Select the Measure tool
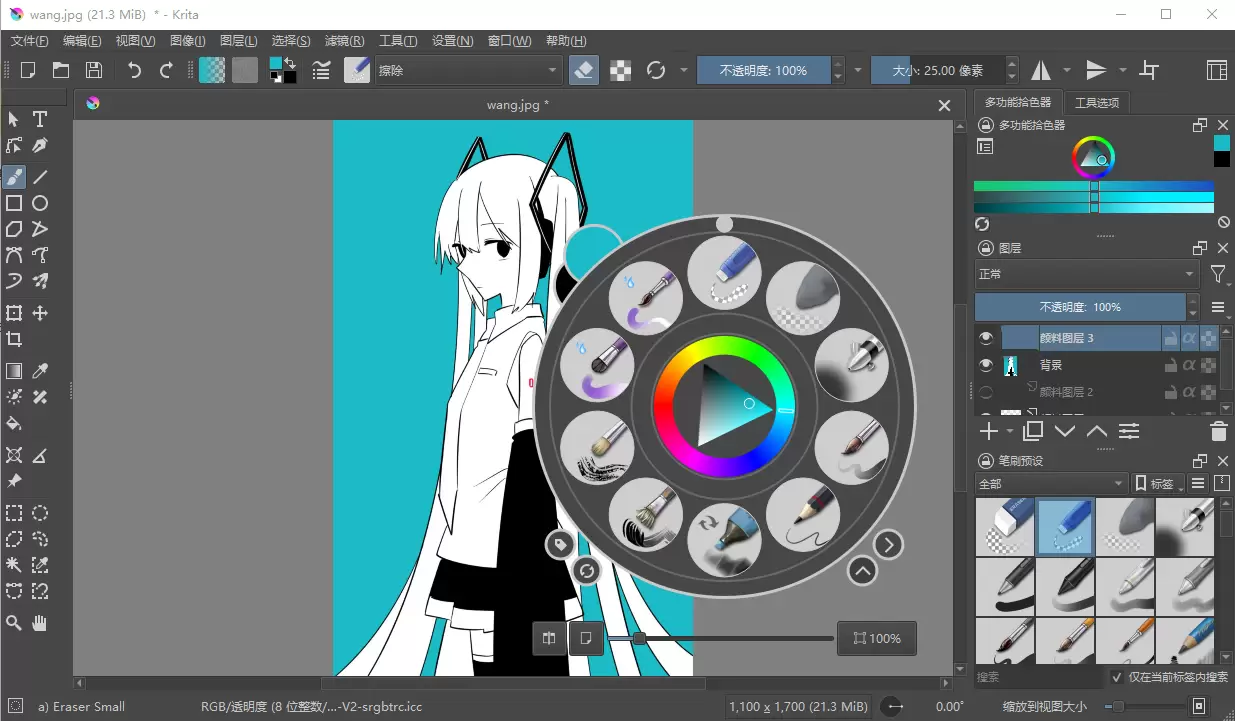Viewport: 1235px width, 721px height. point(40,455)
